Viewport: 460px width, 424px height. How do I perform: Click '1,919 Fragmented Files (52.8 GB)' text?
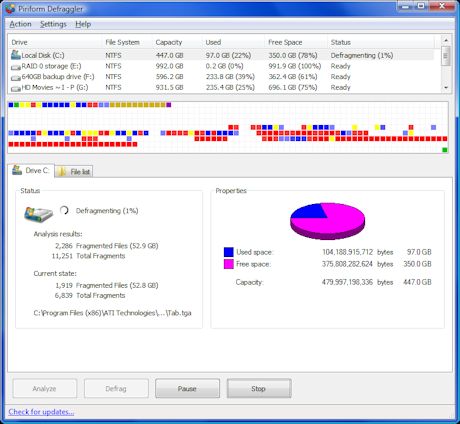(x=107, y=285)
